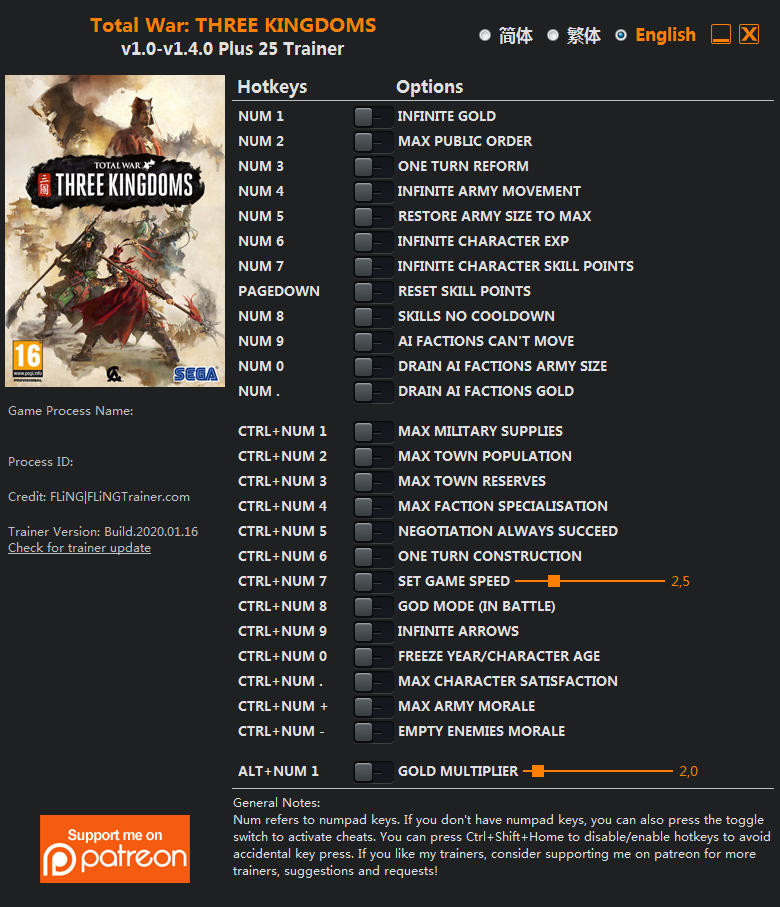This screenshot has height=907, width=780.
Task: Open Check for trainer update link
Action: pos(79,548)
